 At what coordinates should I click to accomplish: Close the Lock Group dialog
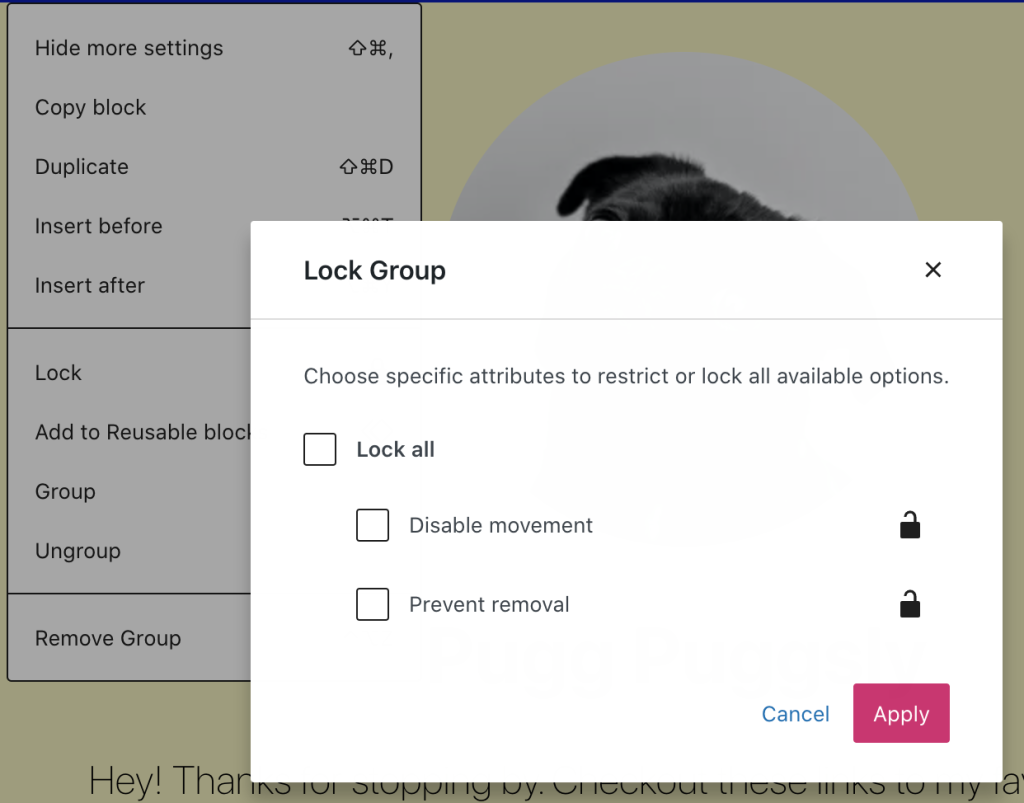(933, 270)
